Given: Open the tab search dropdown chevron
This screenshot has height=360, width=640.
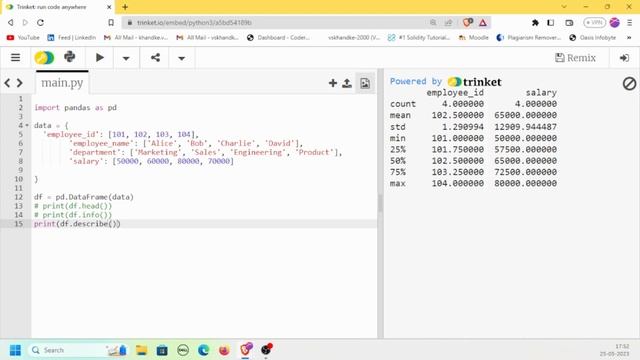Looking at the screenshot, I should tap(564, 7).
